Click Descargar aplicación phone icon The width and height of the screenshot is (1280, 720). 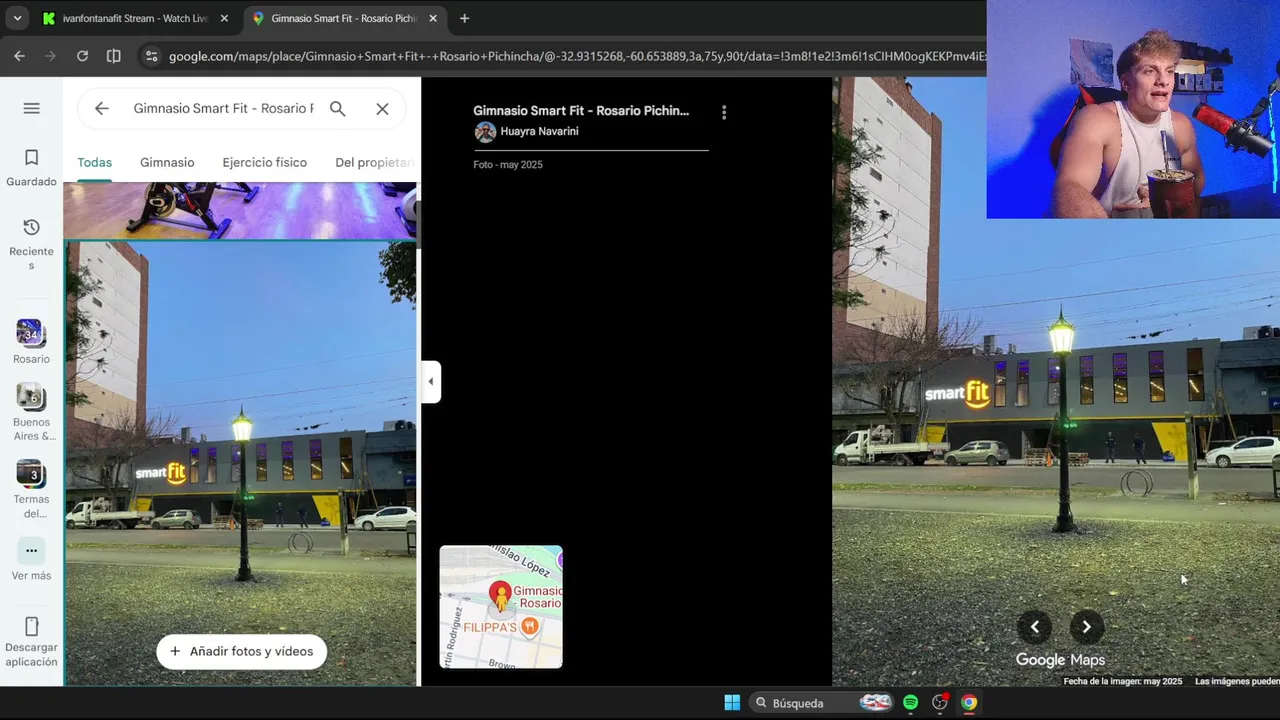[x=31, y=627]
